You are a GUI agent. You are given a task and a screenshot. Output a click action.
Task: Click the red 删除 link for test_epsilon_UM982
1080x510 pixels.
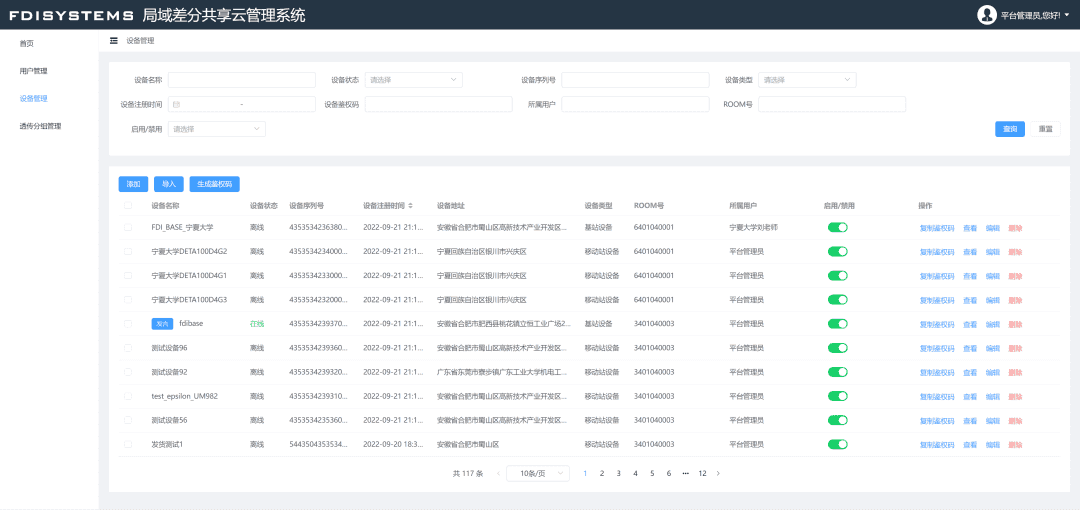[1015, 396]
